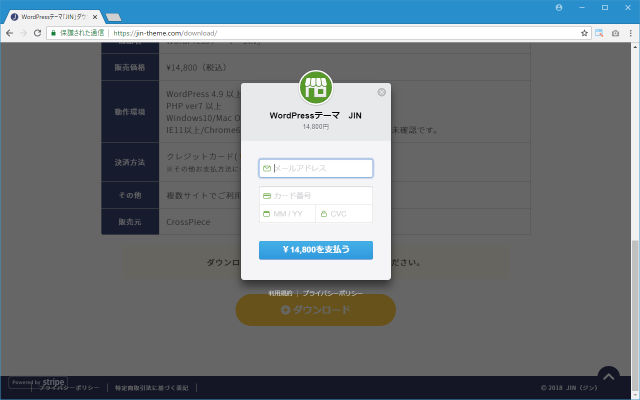
Task: Click the email address input field
Action: coord(316,168)
